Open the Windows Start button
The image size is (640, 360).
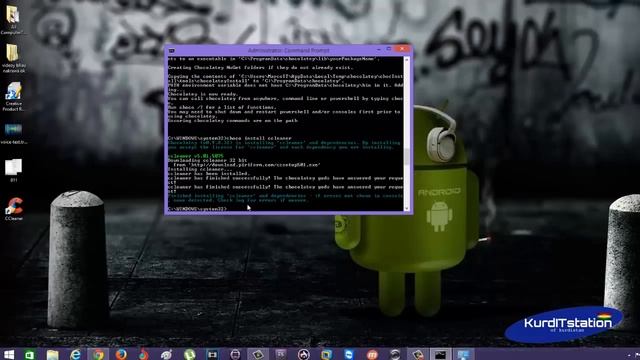[9, 354]
